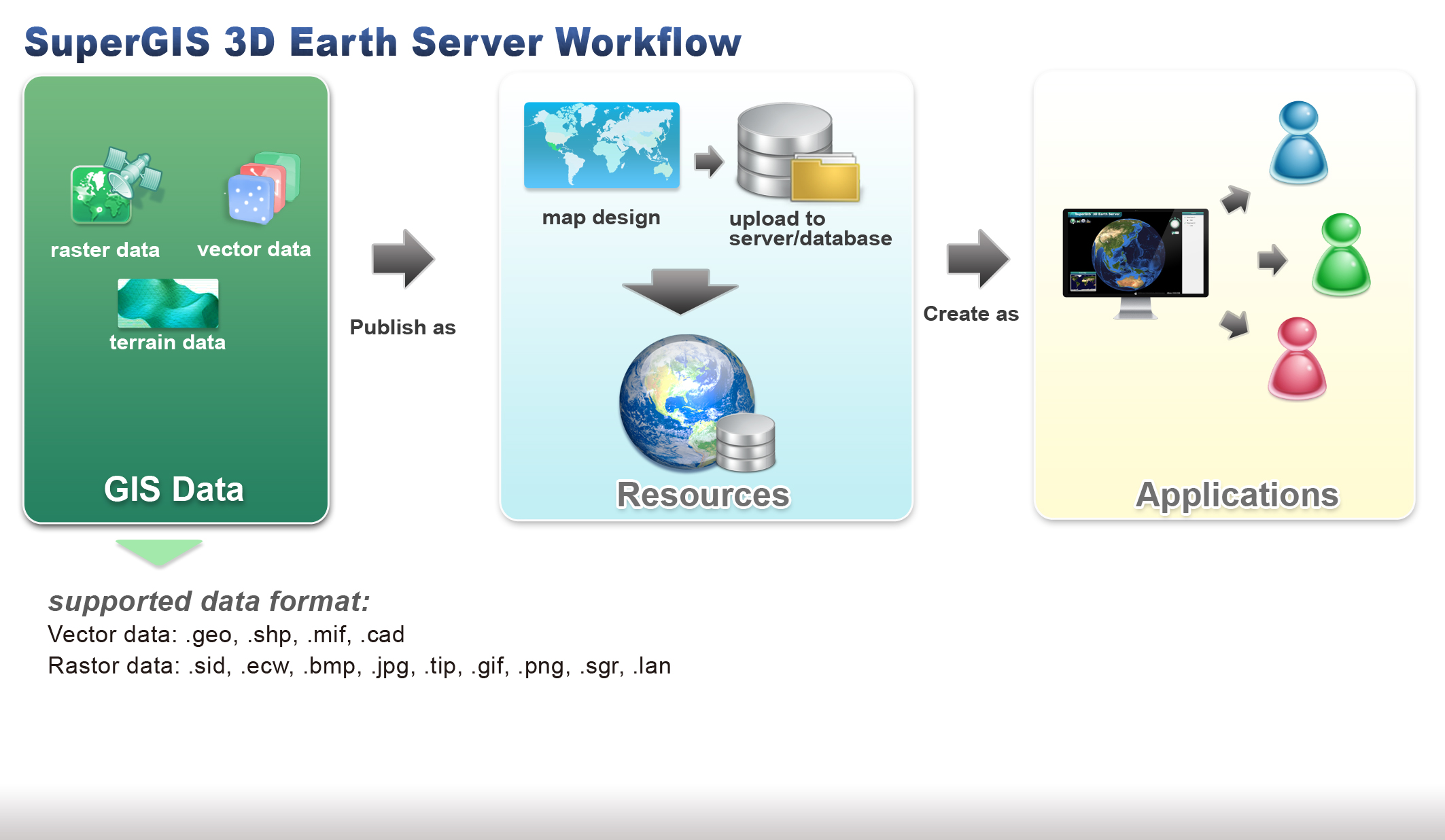Click the large arrow above Publish as

click(403, 259)
